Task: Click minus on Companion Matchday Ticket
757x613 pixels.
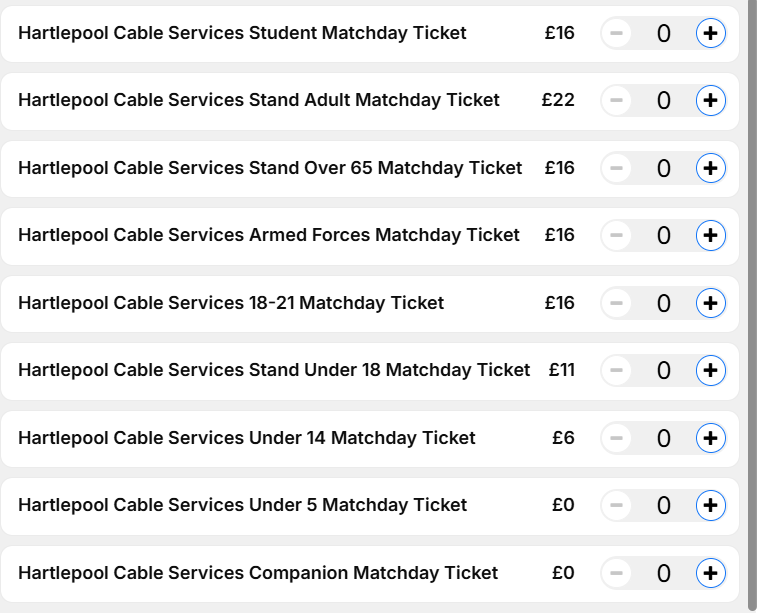Action: click(x=616, y=572)
